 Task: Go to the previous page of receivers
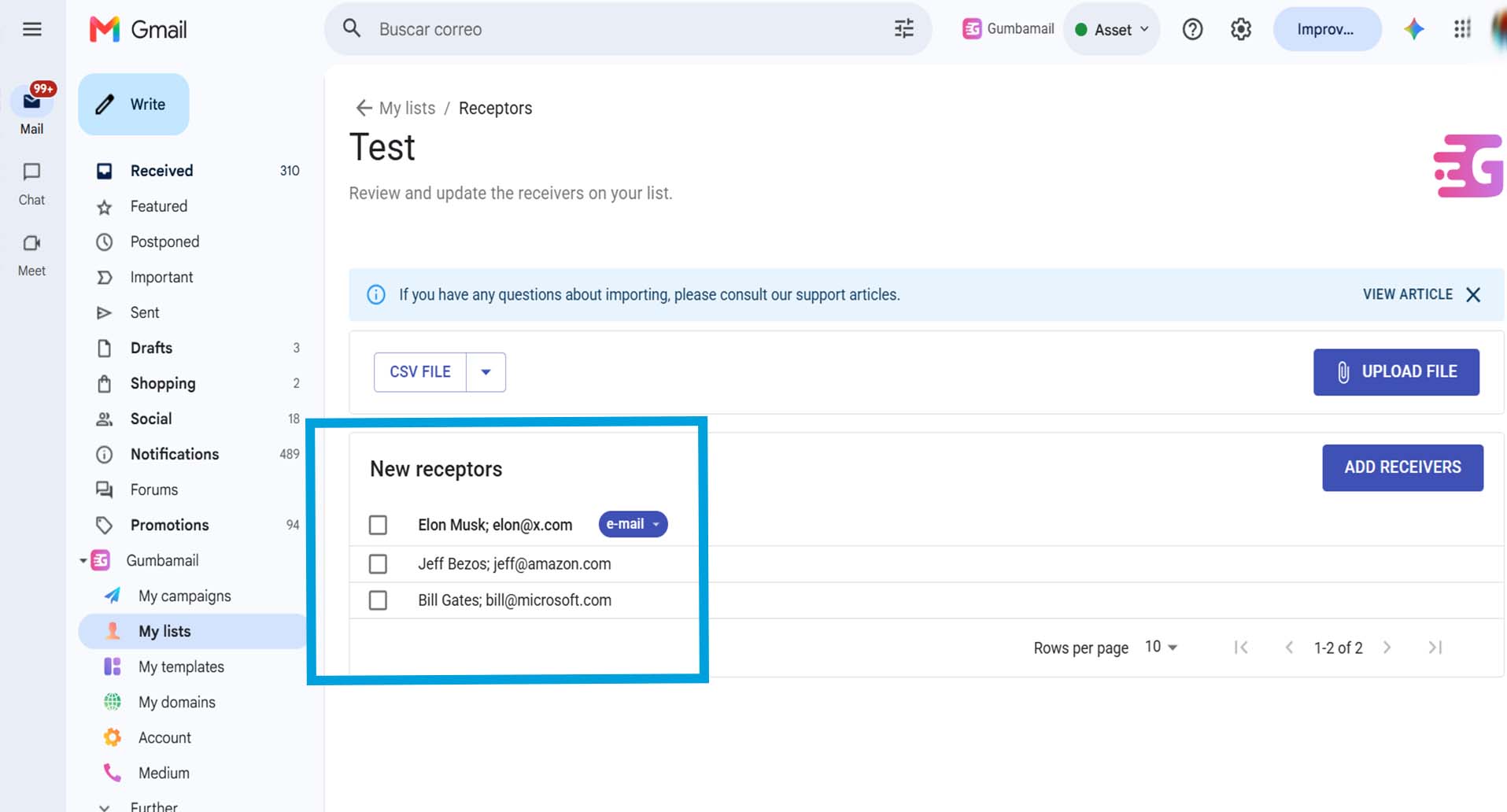coord(1289,648)
